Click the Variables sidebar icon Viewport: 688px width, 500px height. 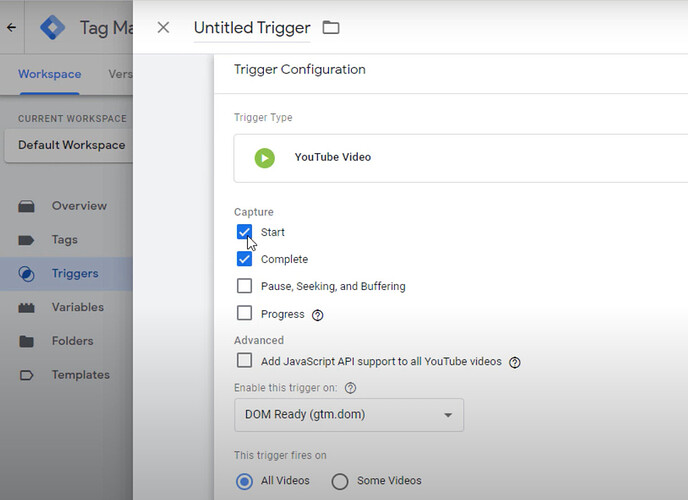coord(26,308)
